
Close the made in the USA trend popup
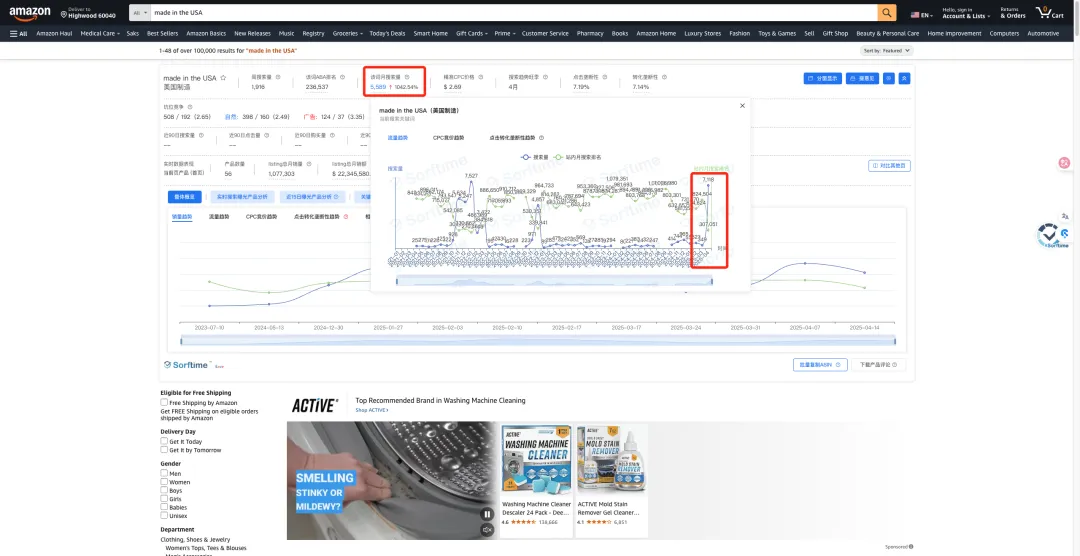(x=742, y=105)
